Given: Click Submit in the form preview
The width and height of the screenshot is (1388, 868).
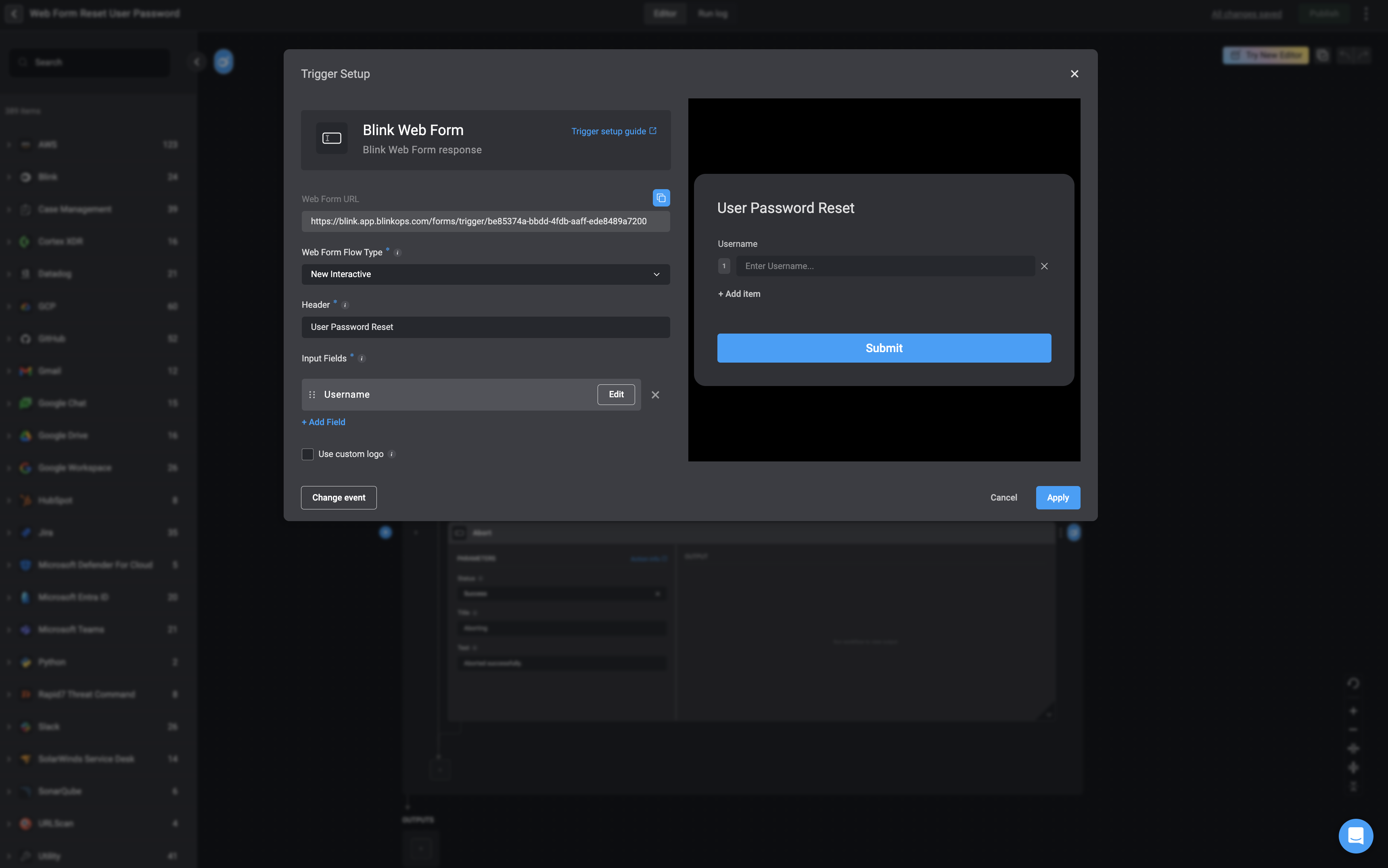Looking at the screenshot, I should tap(884, 348).
